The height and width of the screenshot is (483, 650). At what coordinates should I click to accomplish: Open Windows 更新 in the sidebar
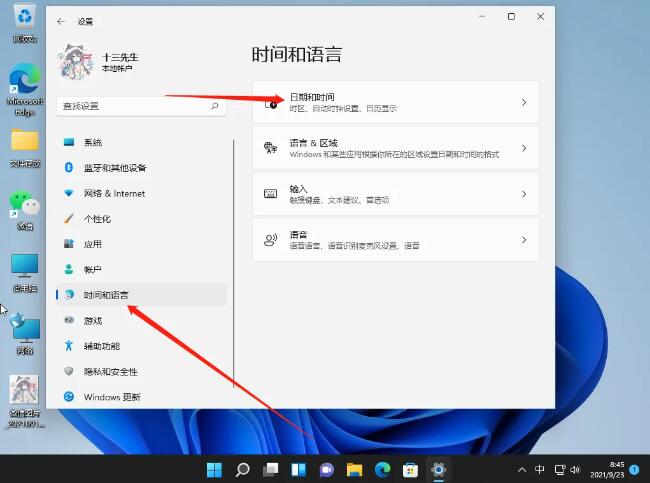141,397
